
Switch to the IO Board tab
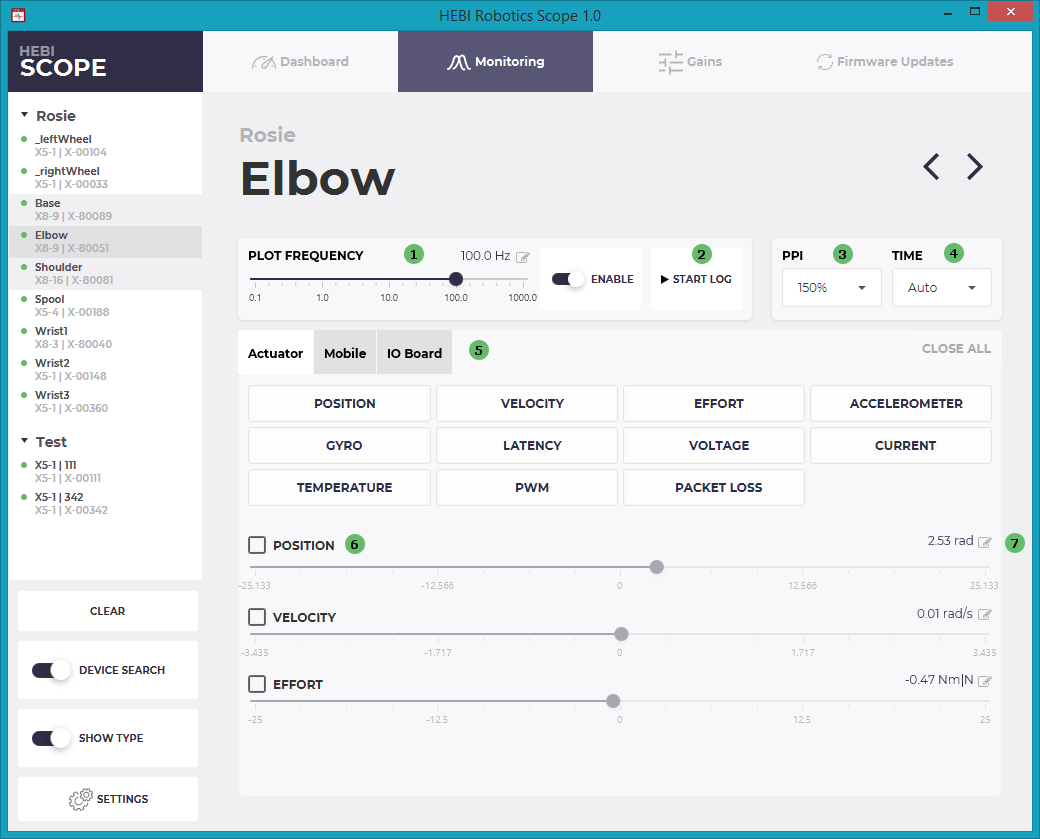point(414,352)
